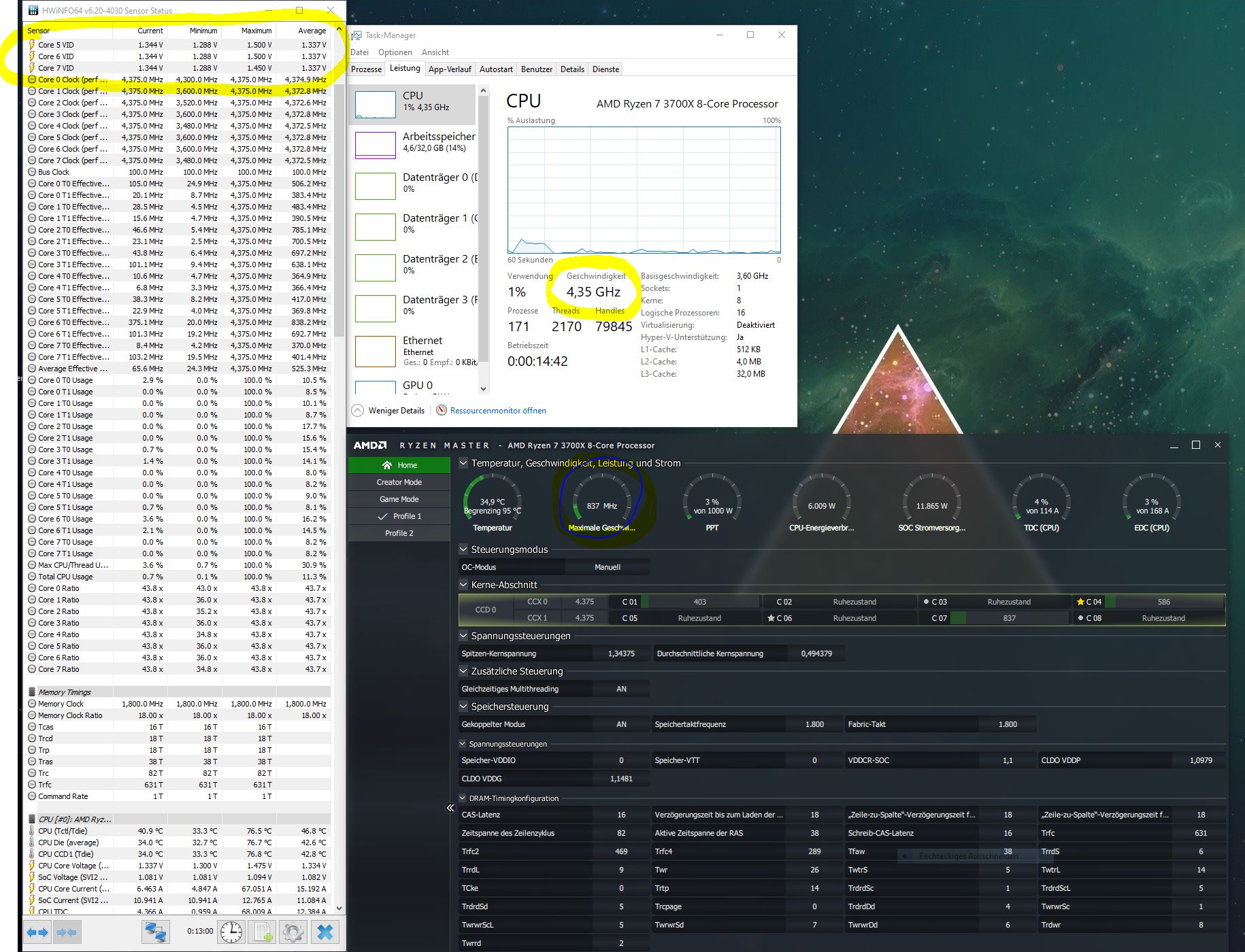The height and width of the screenshot is (952, 1245).
Task: Reset the HWiNFO elapsed time clock icon
Action: (x=231, y=932)
